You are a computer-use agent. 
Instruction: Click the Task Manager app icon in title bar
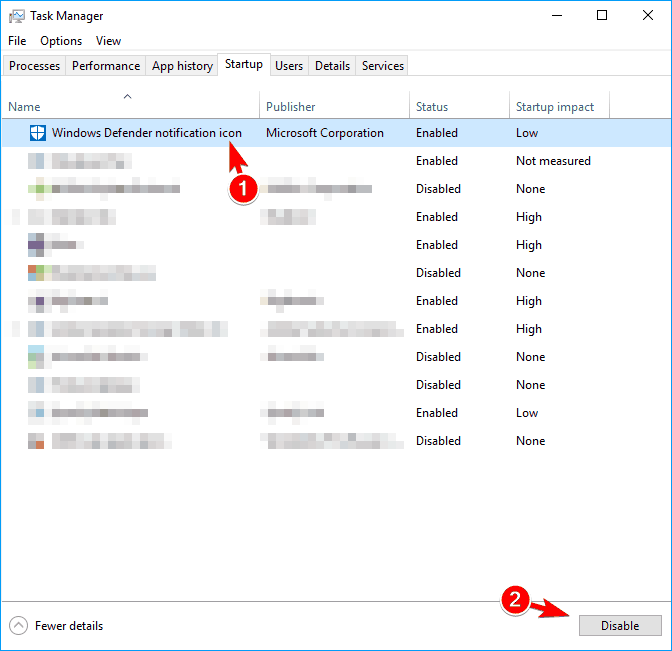(17, 16)
